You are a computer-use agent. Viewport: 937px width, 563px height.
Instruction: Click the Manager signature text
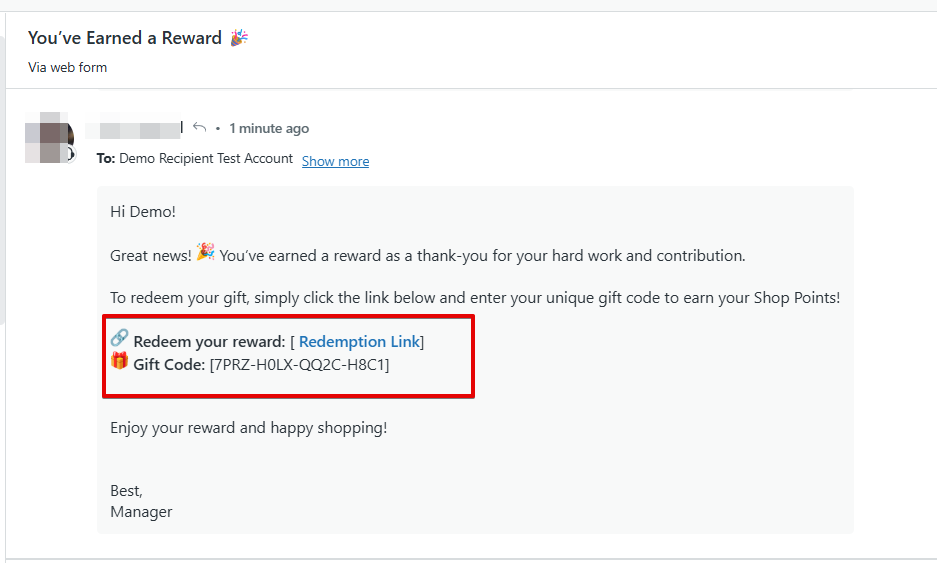pos(141,512)
